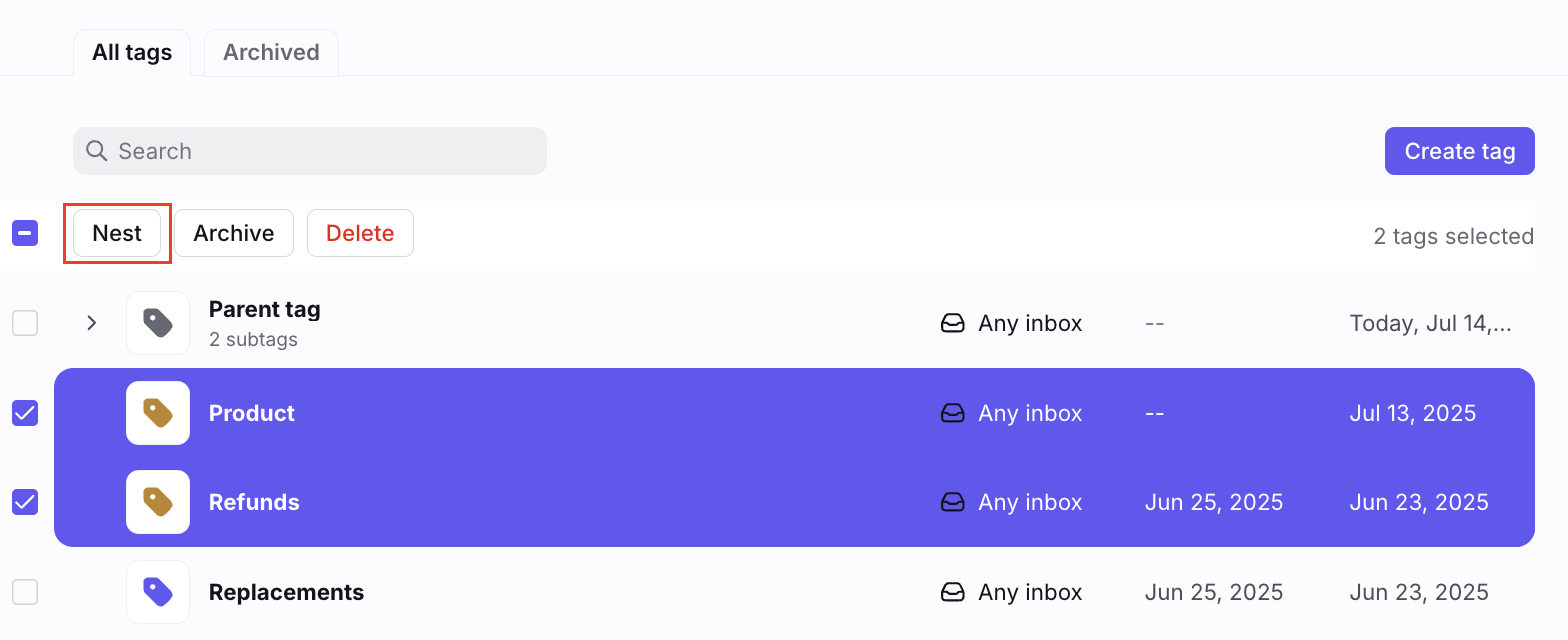Focus the Search tags input field

pos(310,151)
